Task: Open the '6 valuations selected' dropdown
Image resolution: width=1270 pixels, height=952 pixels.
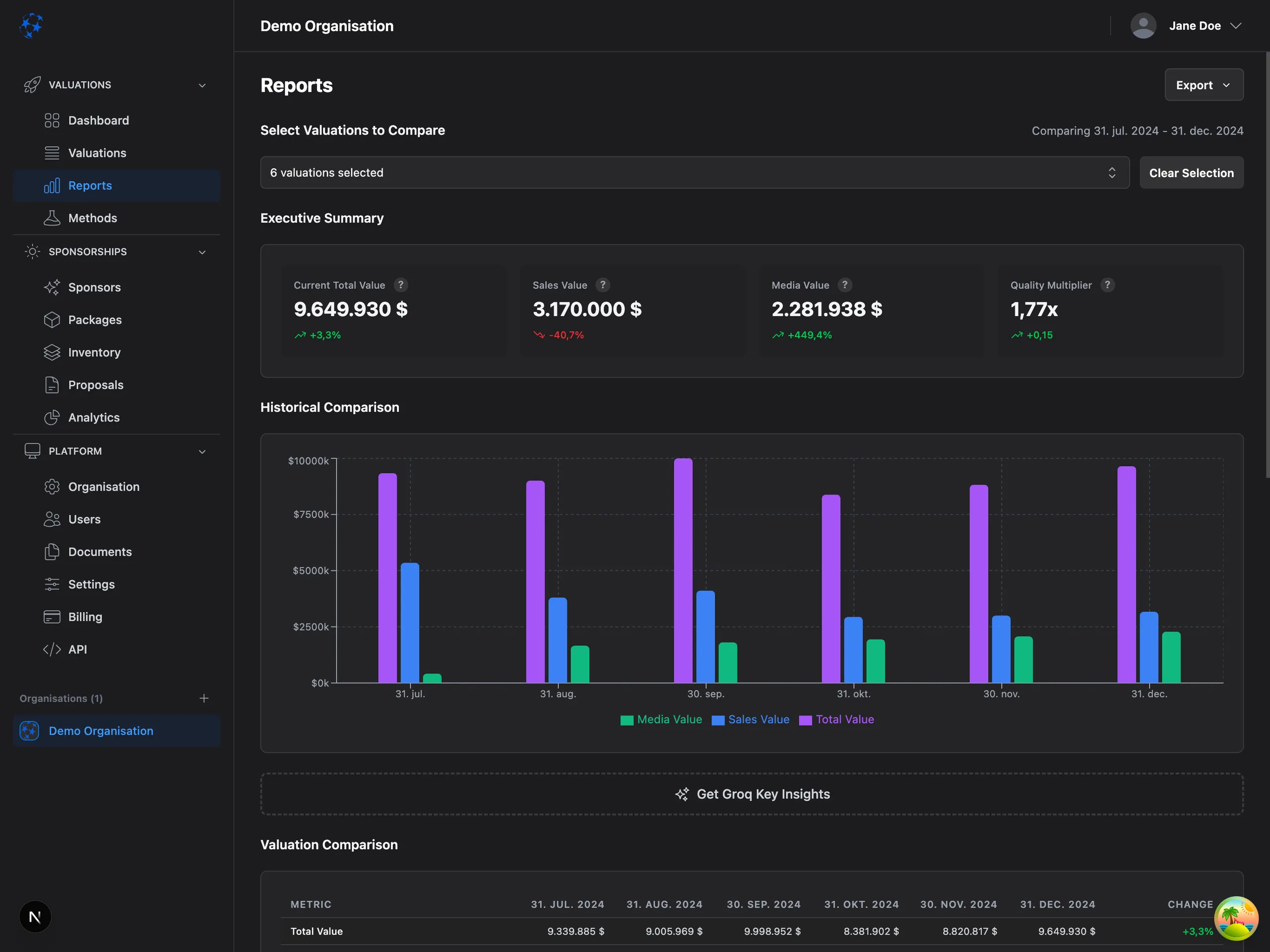Action: click(x=694, y=173)
